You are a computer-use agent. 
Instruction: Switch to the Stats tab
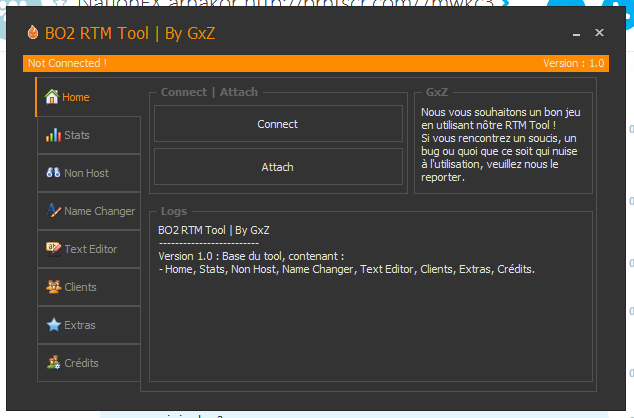[89, 135]
